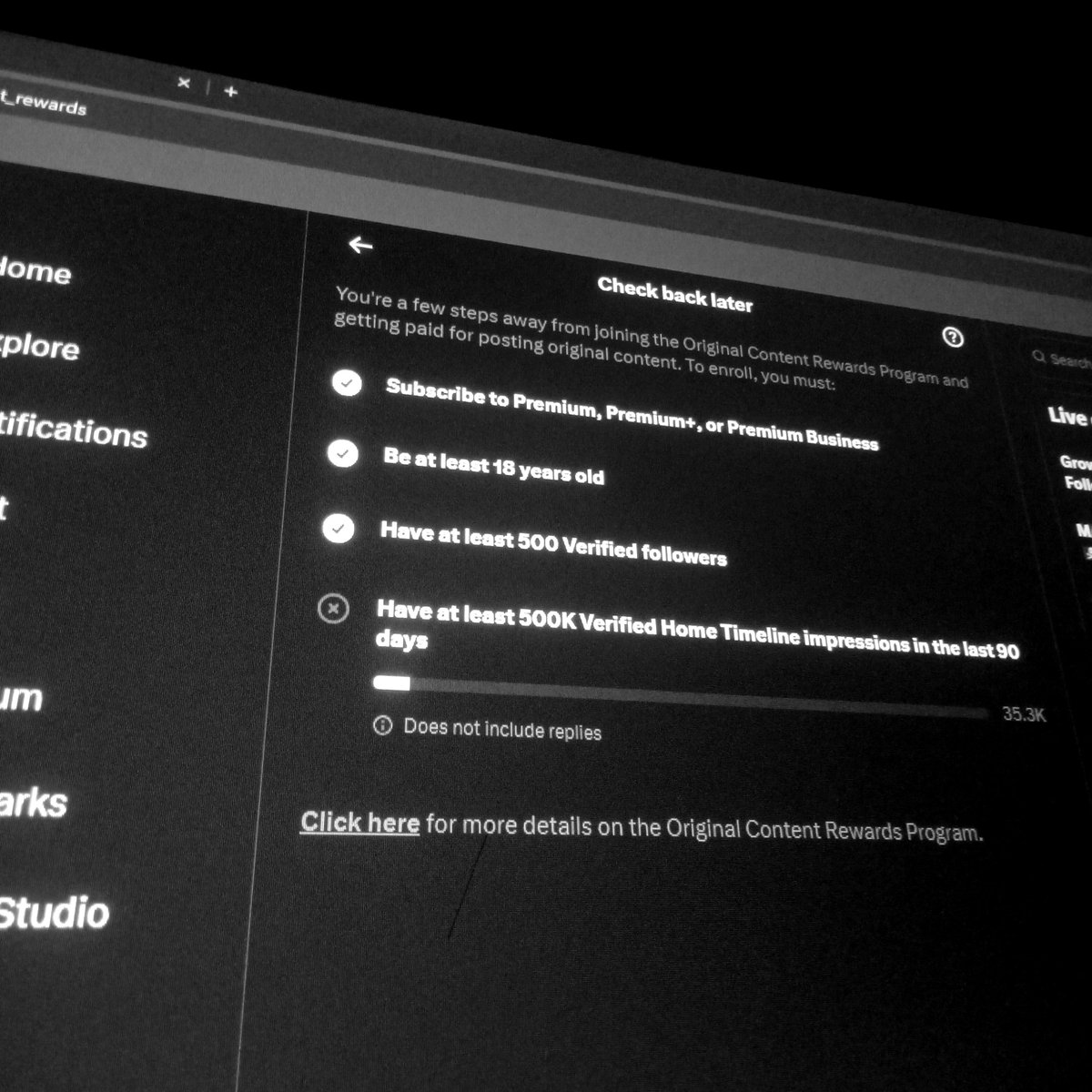Image resolution: width=1092 pixels, height=1092 pixels.
Task: Click the Check back later heading
Action: tap(675, 295)
